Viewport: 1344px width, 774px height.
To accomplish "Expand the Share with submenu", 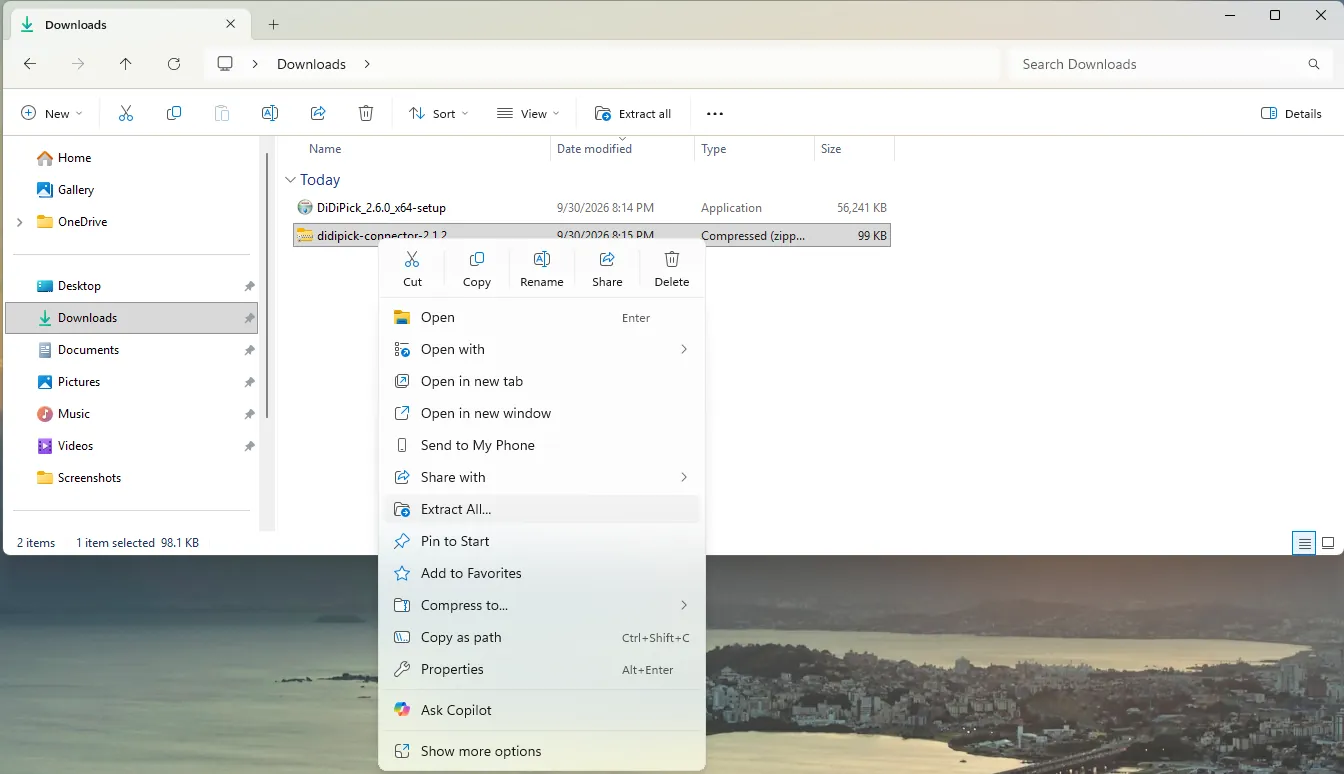I will pyautogui.click(x=684, y=477).
